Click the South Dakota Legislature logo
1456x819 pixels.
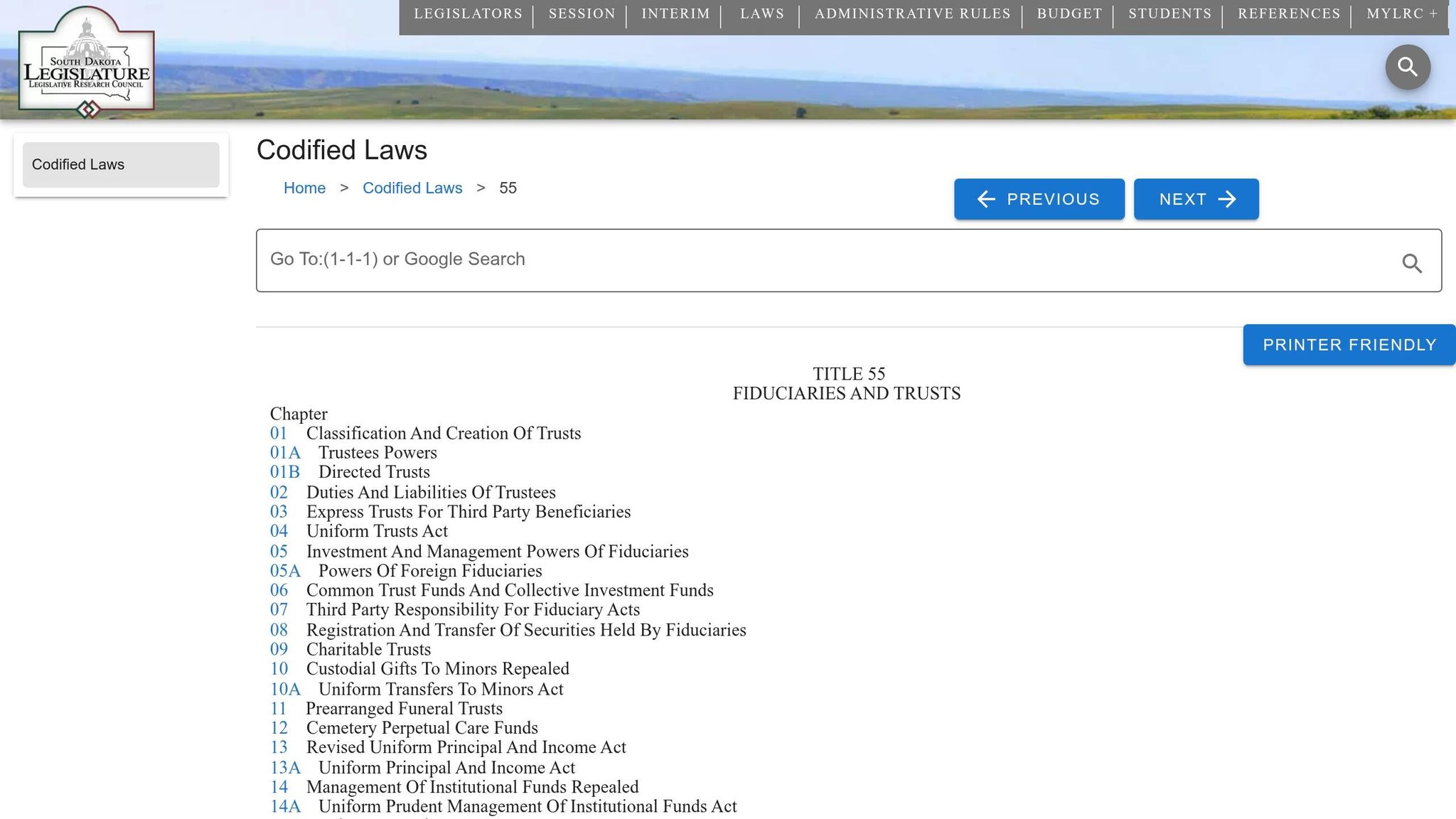(86, 61)
